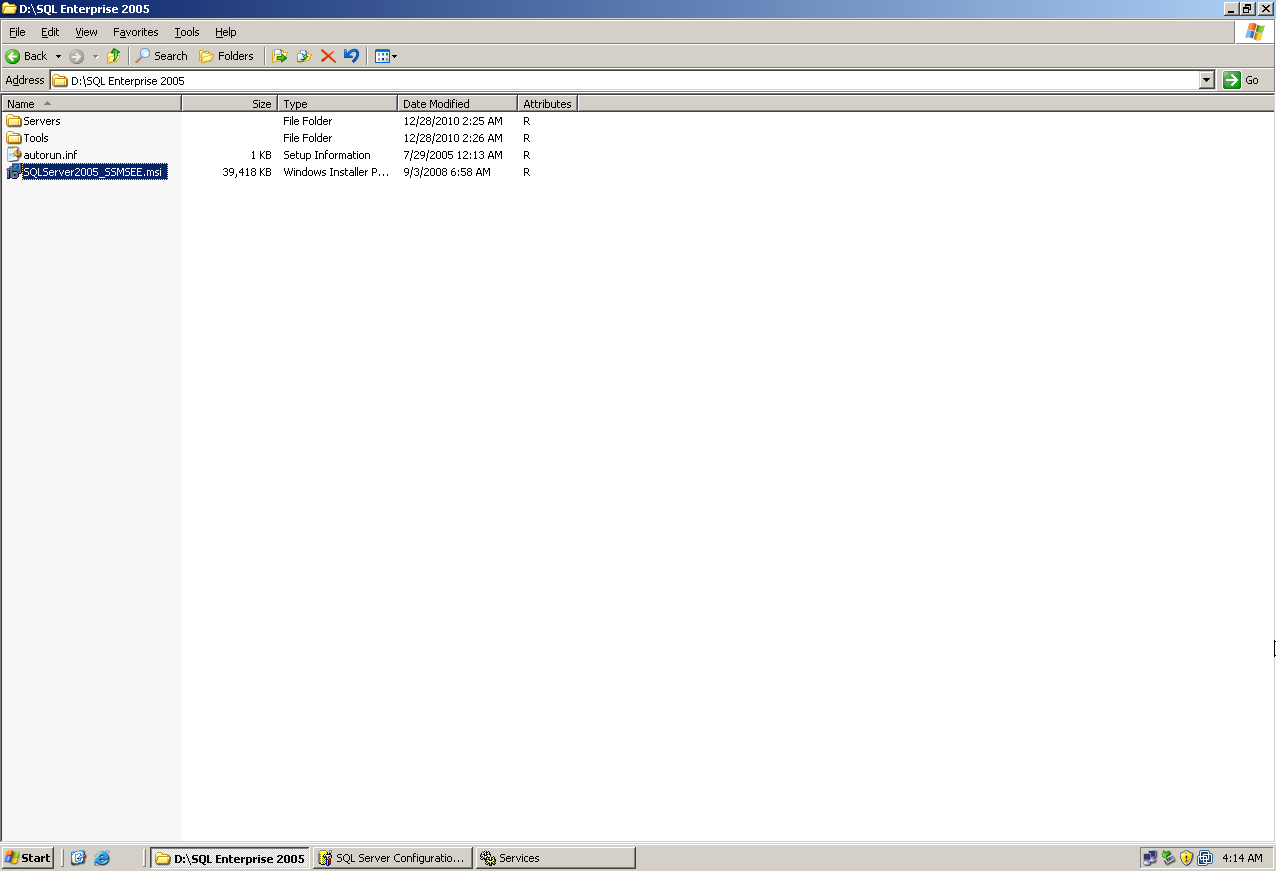Image resolution: width=1276 pixels, height=871 pixels.
Task: Sort files by Size column
Action: coord(229,103)
